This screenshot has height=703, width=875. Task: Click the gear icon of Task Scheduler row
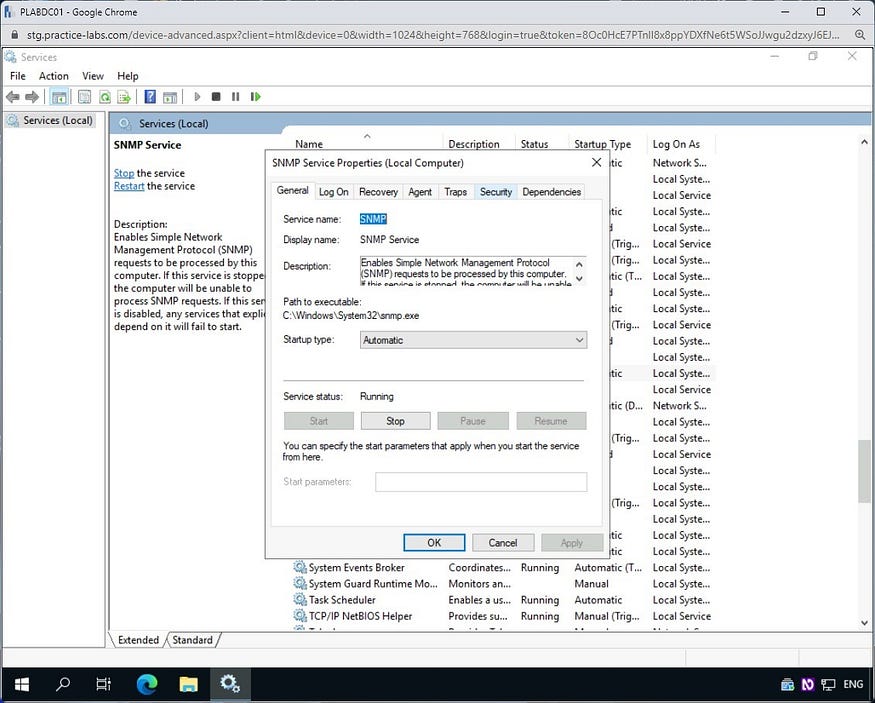(x=300, y=600)
